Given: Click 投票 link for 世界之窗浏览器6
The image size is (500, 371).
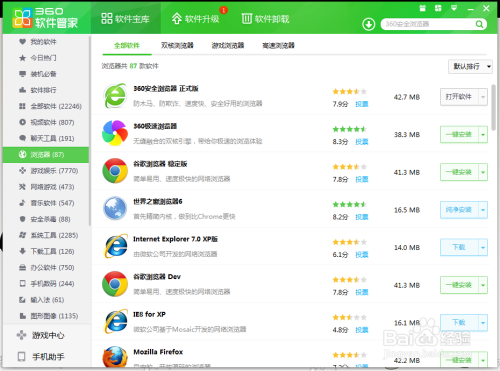Looking at the screenshot, I should click(x=362, y=217).
